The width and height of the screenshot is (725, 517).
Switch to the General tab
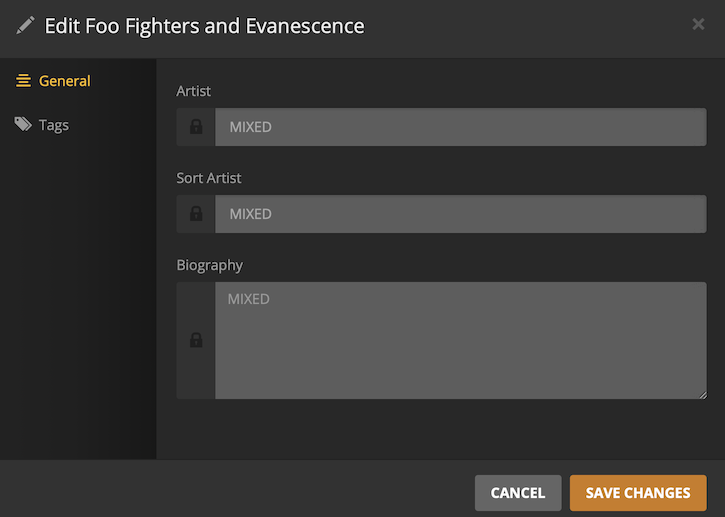tap(64, 81)
